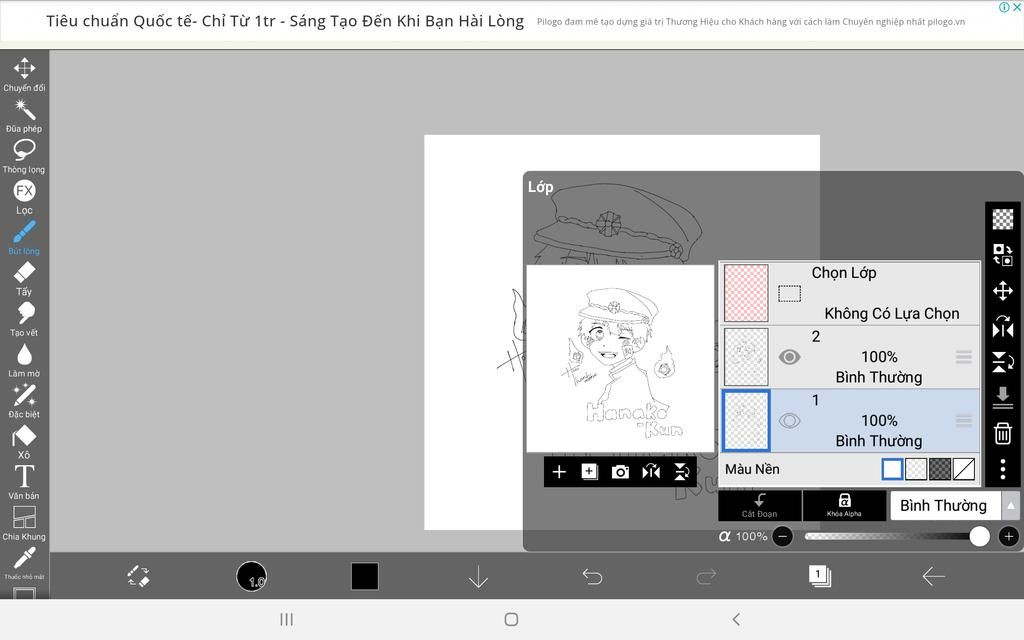Tap the left back arrow in bottom bar
The width and height of the screenshot is (1024, 640).
933,577
